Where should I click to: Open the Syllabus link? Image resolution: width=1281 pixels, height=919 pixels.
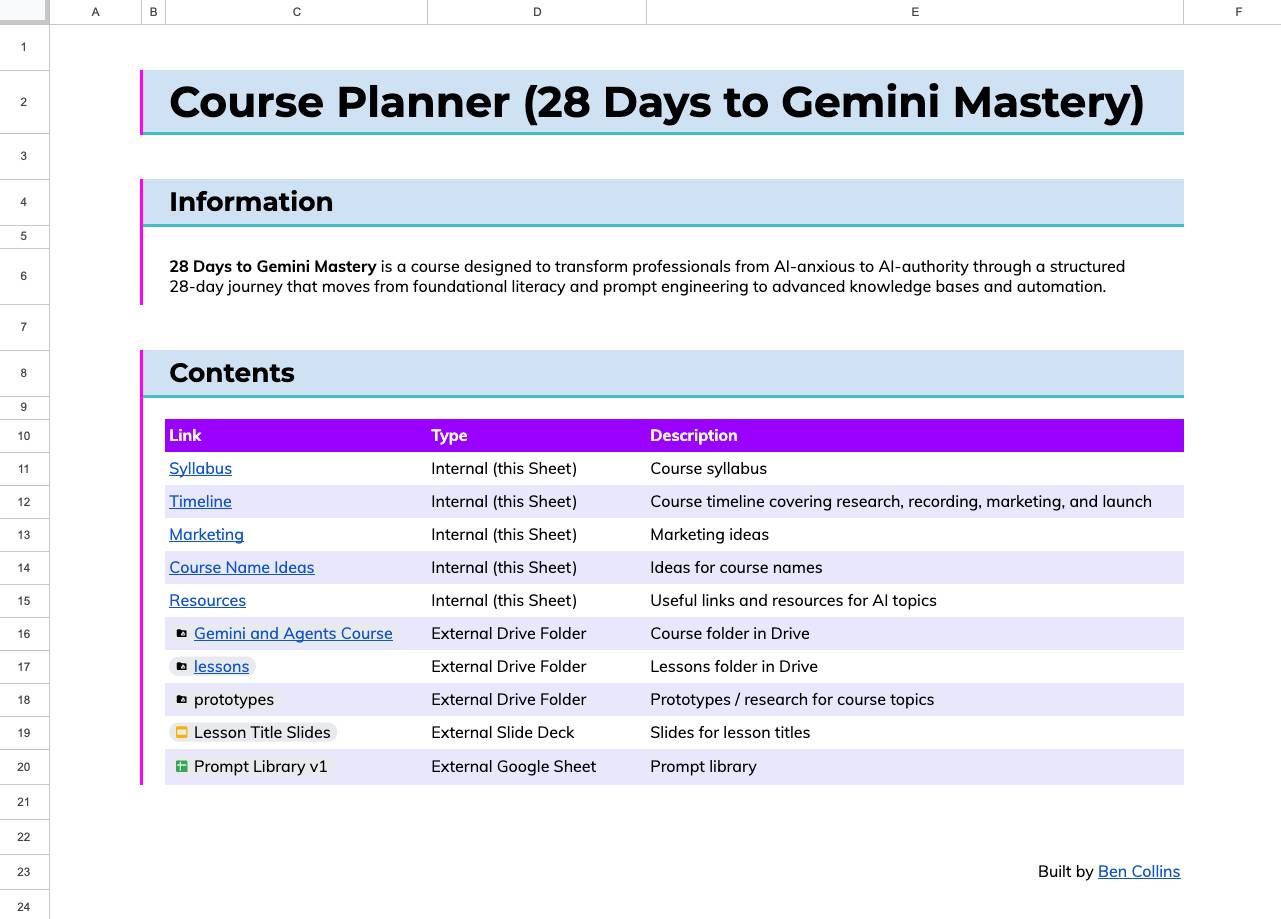[200, 469]
